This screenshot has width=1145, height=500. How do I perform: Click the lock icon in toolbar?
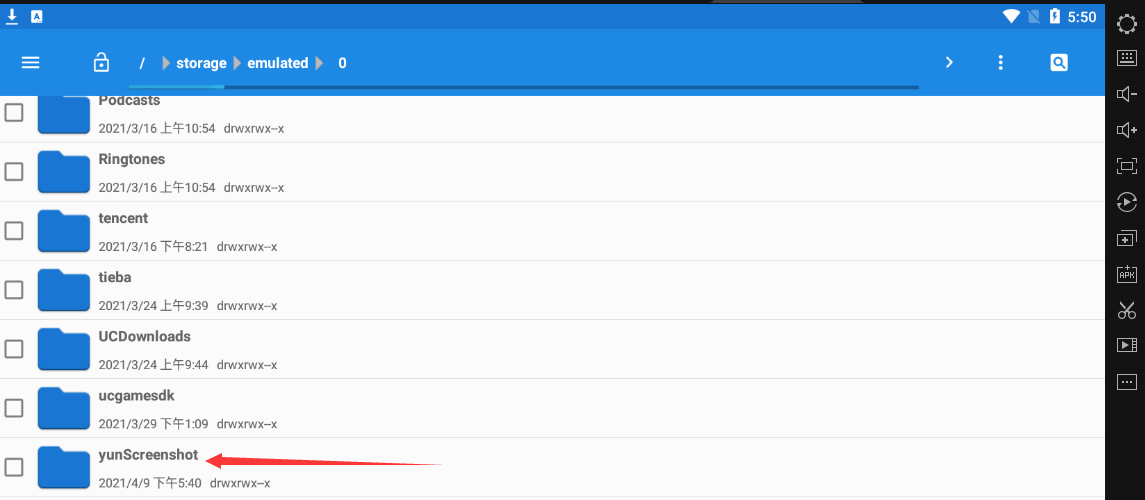101,62
